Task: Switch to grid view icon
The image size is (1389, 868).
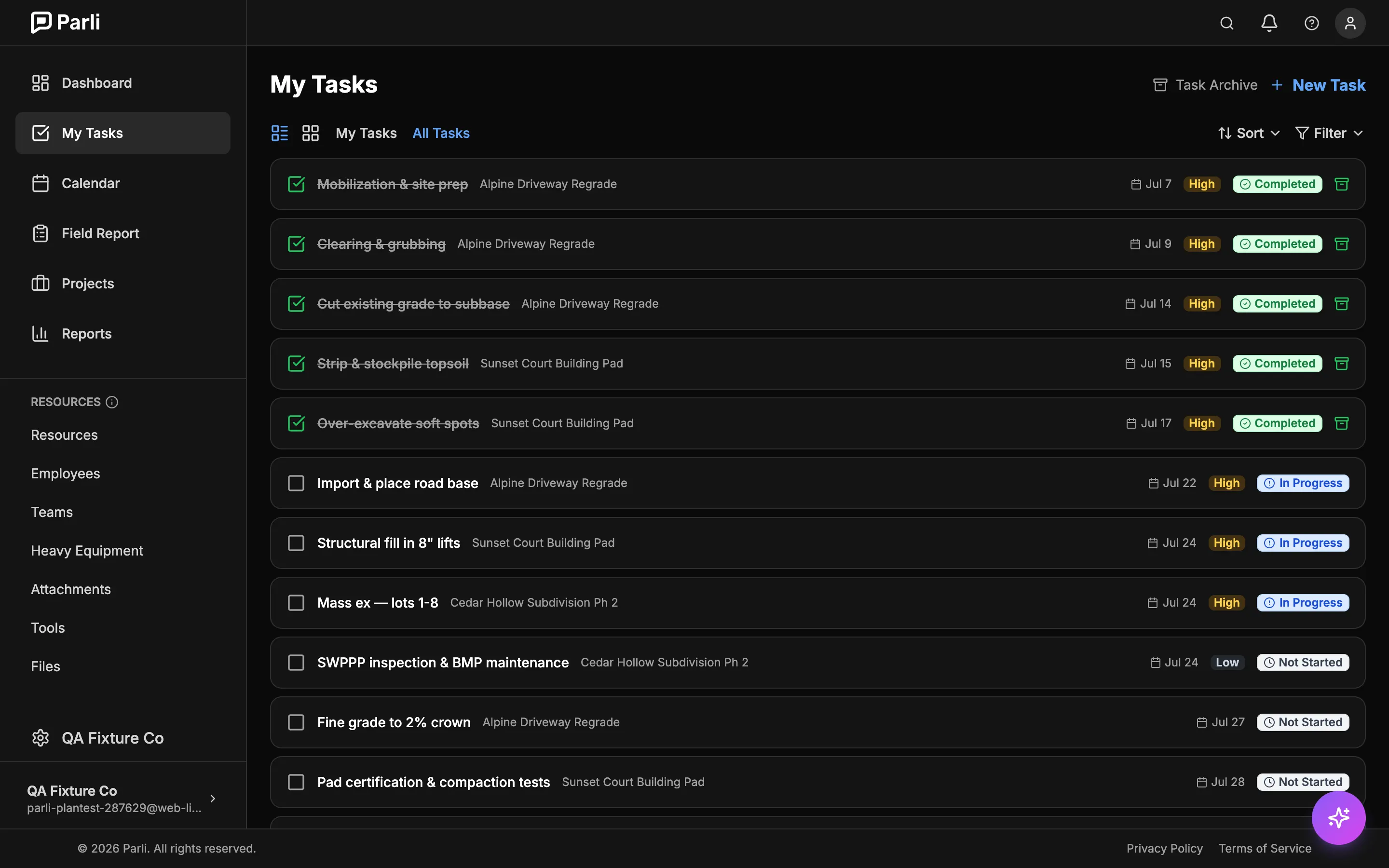Action: pos(311,133)
